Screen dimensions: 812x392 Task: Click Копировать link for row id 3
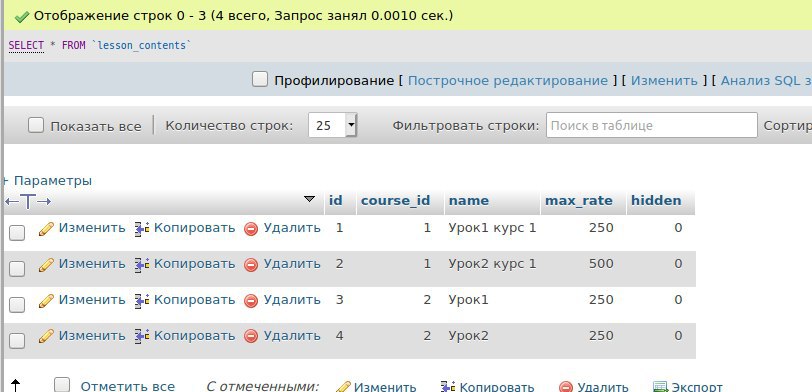pos(195,300)
